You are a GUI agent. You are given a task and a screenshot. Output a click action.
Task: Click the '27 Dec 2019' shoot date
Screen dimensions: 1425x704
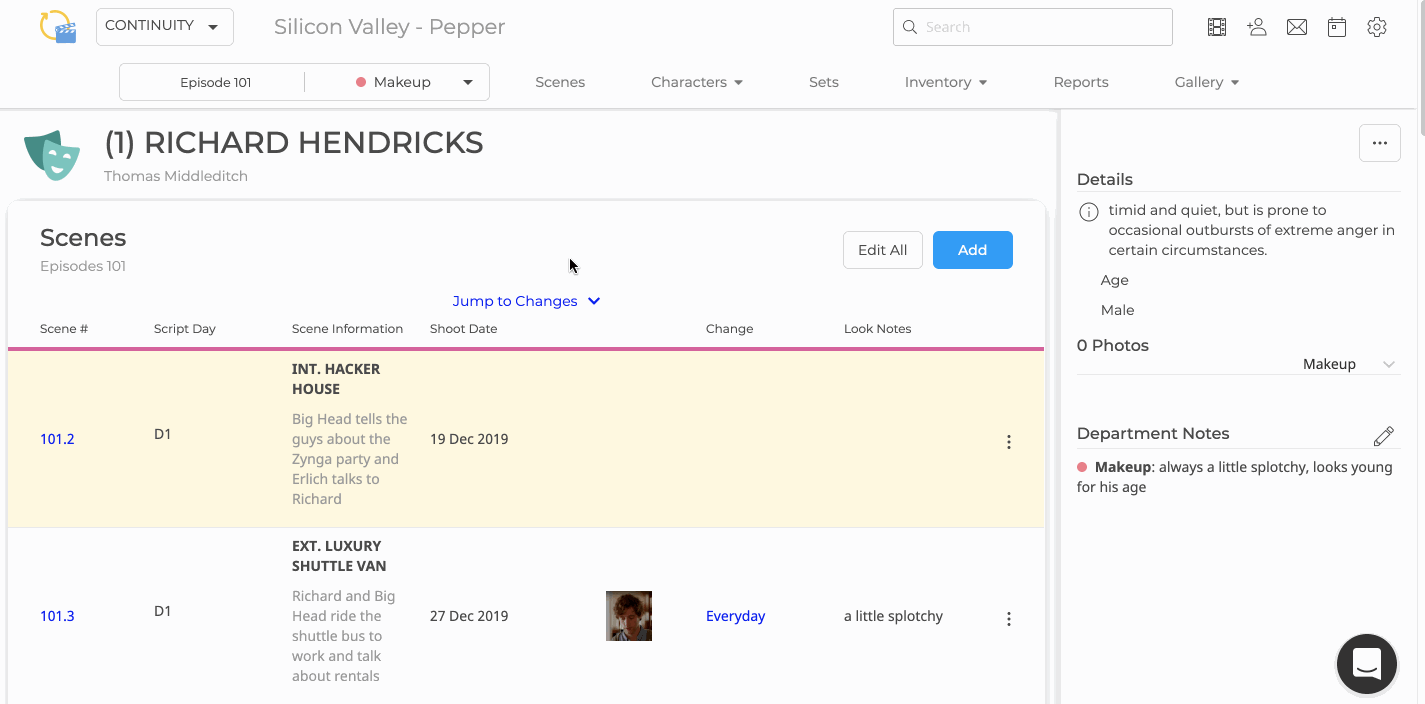[469, 616]
